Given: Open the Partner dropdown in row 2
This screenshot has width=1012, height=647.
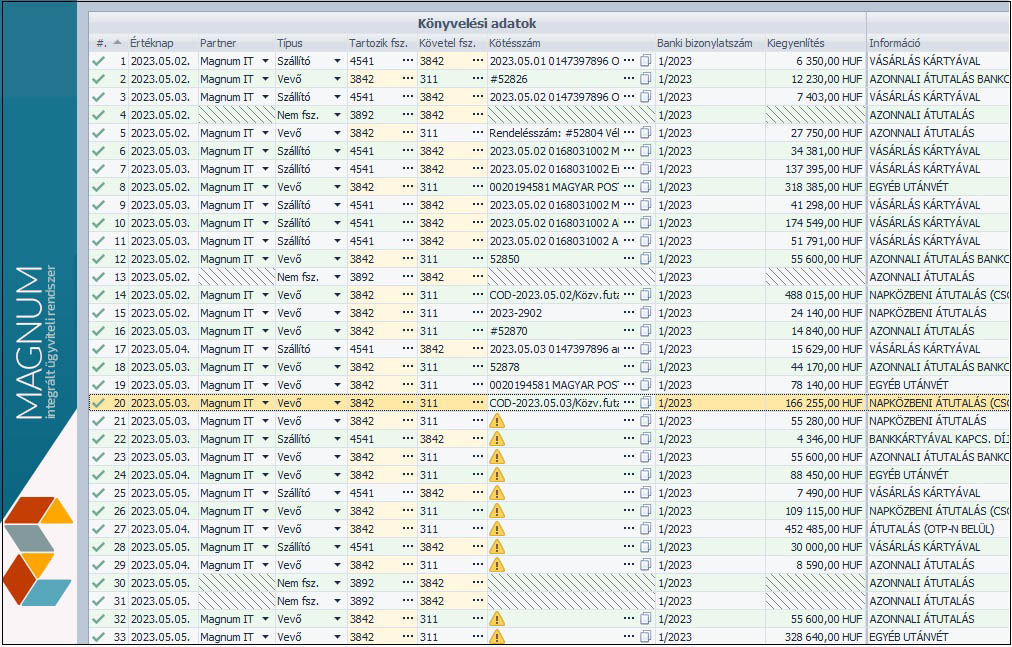Looking at the screenshot, I should pos(266,79).
